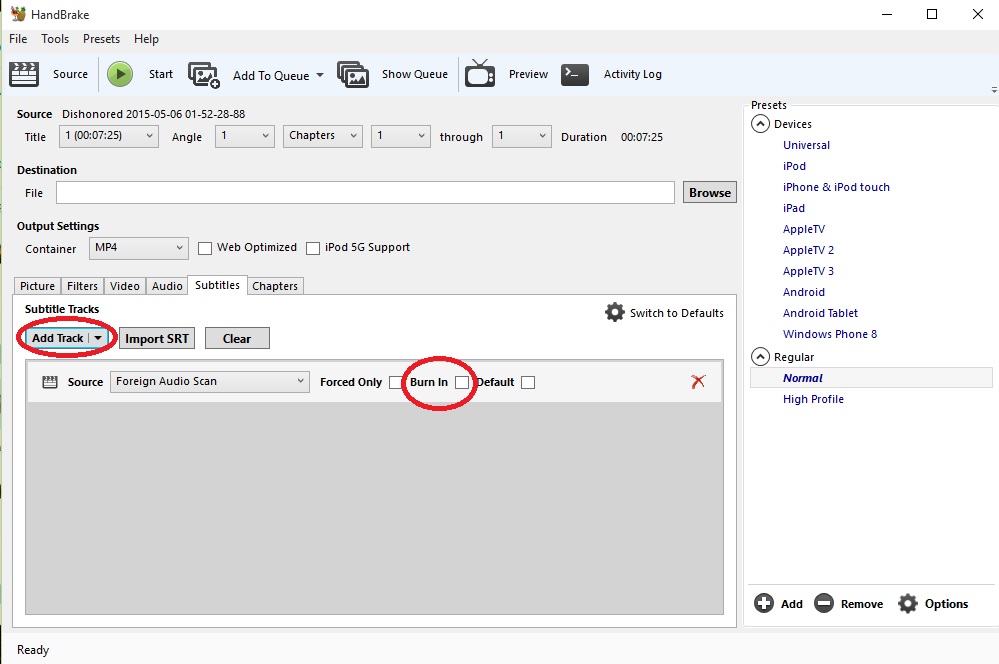Switch to the Audio tab
The height and width of the screenshot is (664, 999).
coord(167,286)
